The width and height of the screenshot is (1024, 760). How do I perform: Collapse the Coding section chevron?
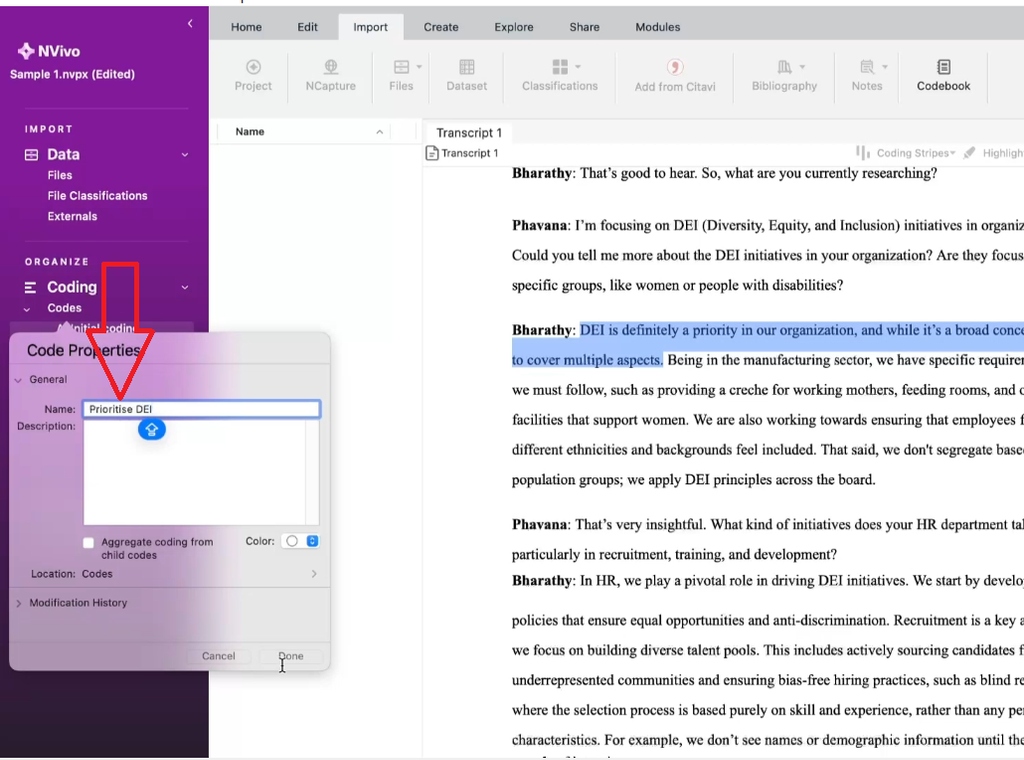185,287
